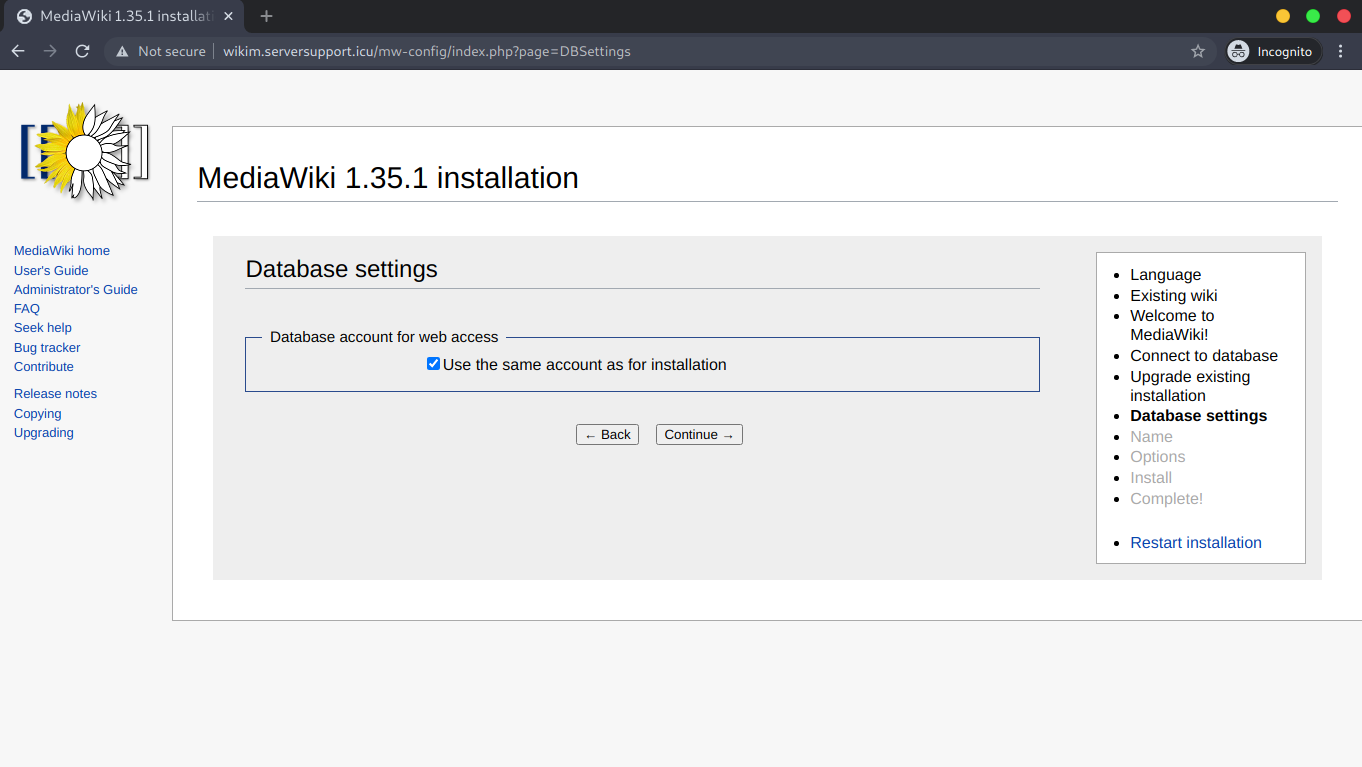Open the Bug tracker link
1362x767 pixels.
coord(47,348)
